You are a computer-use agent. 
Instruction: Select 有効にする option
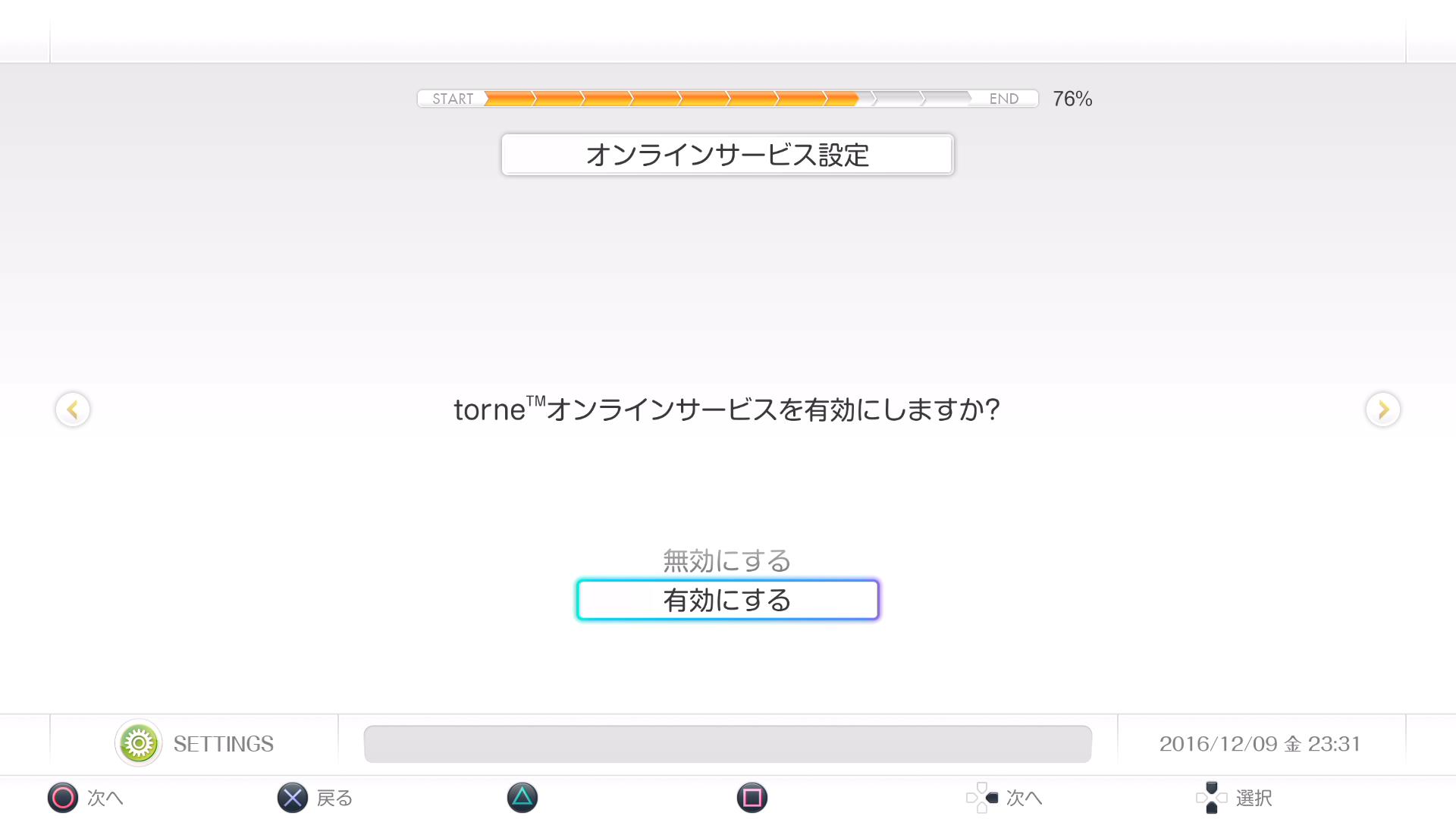point(728,600)
